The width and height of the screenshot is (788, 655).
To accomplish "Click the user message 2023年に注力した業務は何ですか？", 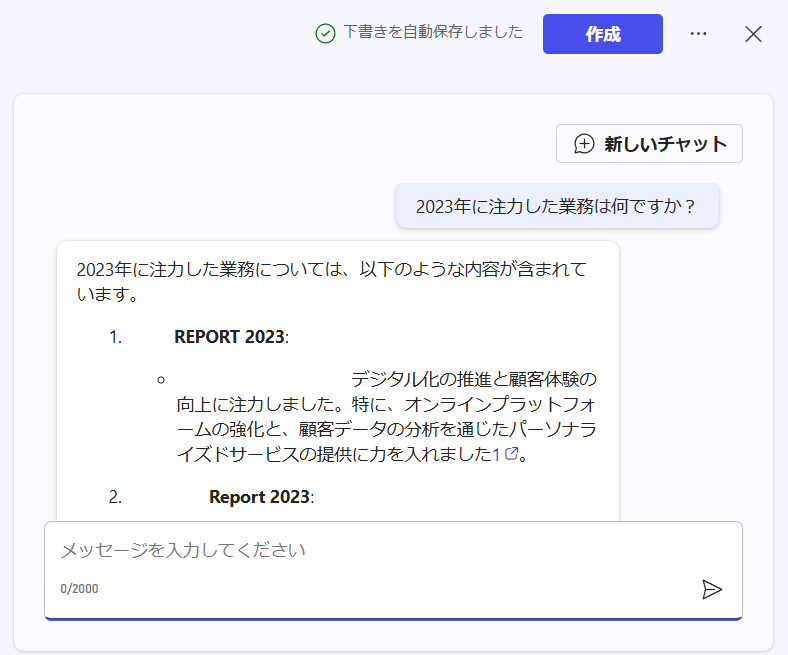I will 557,206.
